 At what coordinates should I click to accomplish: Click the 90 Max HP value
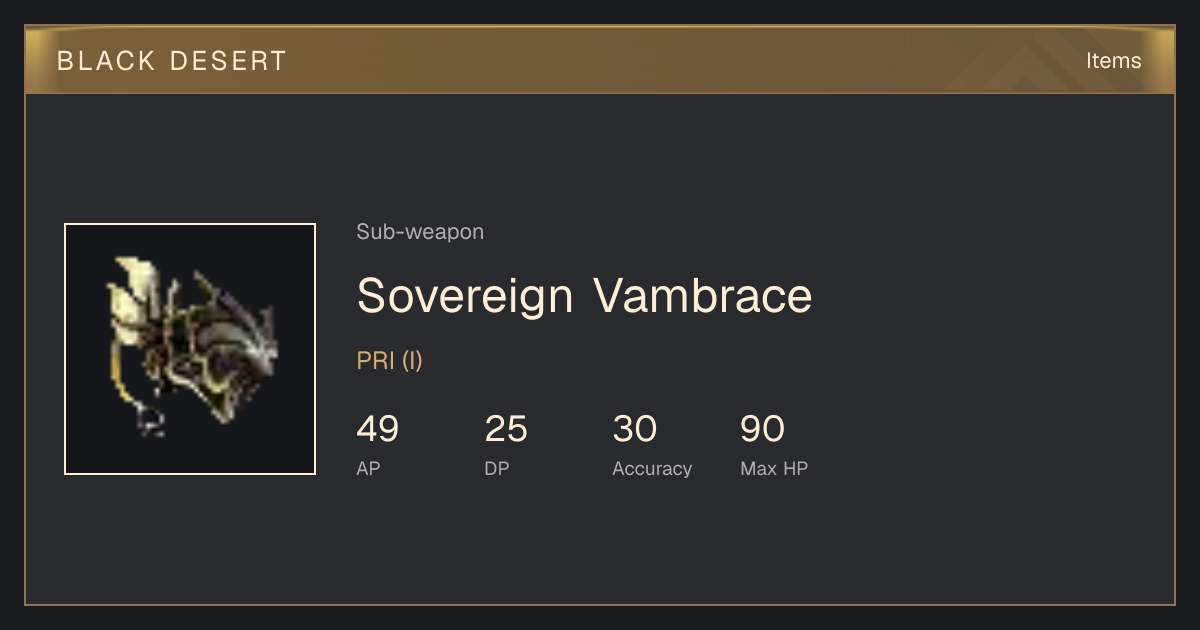click(x=762, y=429)
